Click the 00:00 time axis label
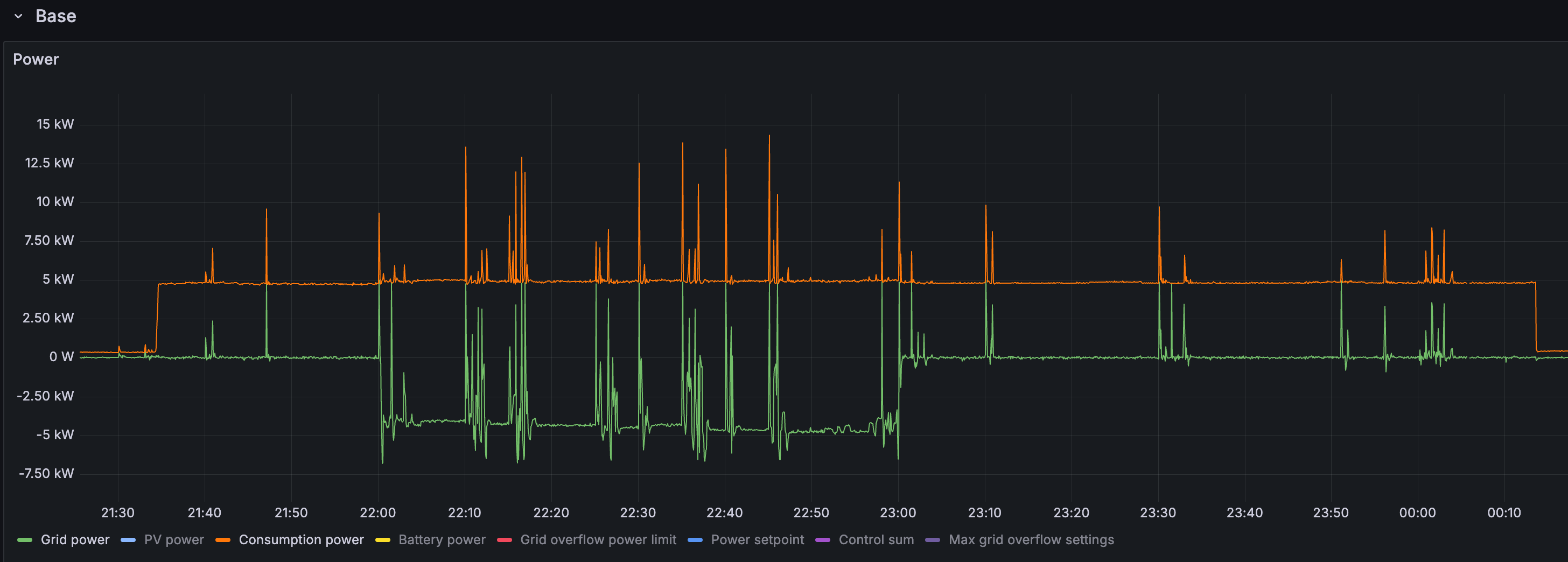Image resolution: width=1568 pixels, height=562 pixels. (x=1418, y=512)
